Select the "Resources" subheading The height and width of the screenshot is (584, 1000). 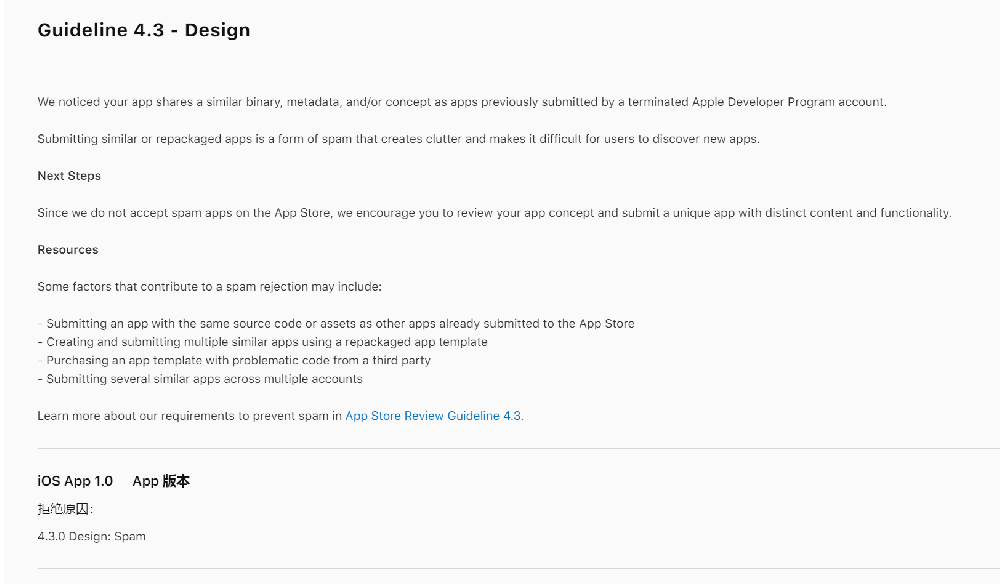click(x=68, y=250)
